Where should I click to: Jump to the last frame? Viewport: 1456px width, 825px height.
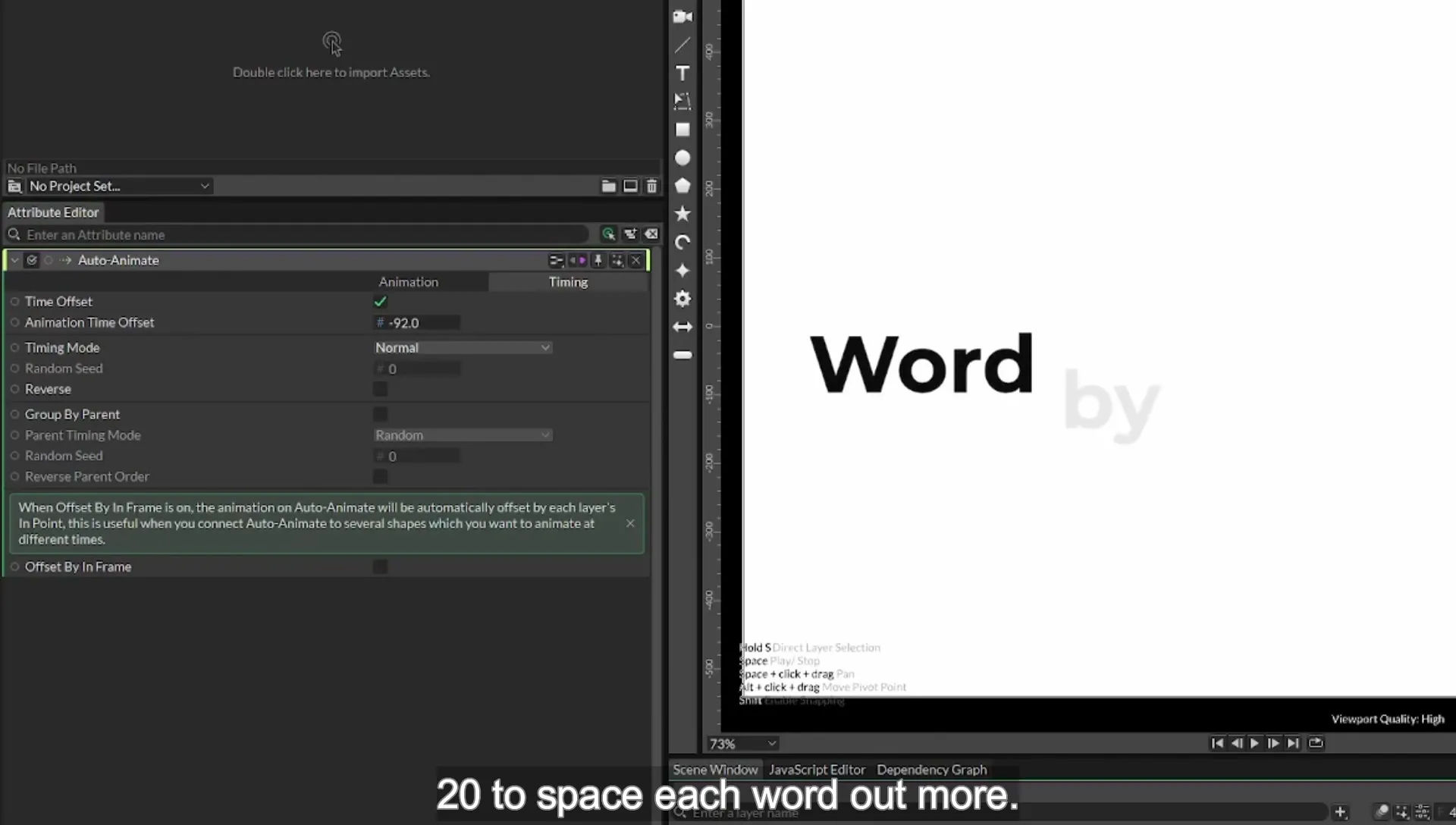1293,743
